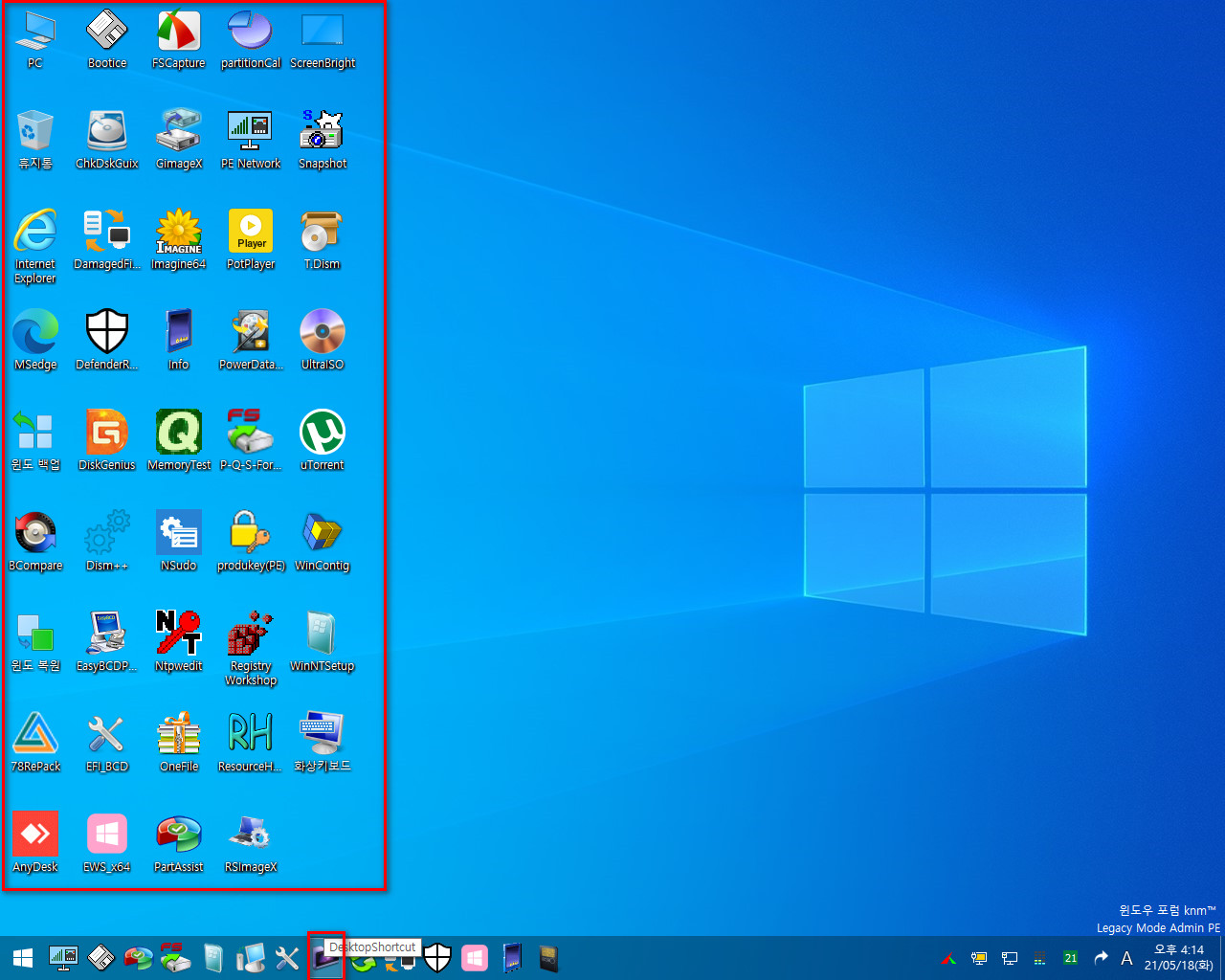The image size is (1225, 980).
Task: Launch uTorrent desktop shortcut
Action: pyautogui.click(x=323, y=442)
